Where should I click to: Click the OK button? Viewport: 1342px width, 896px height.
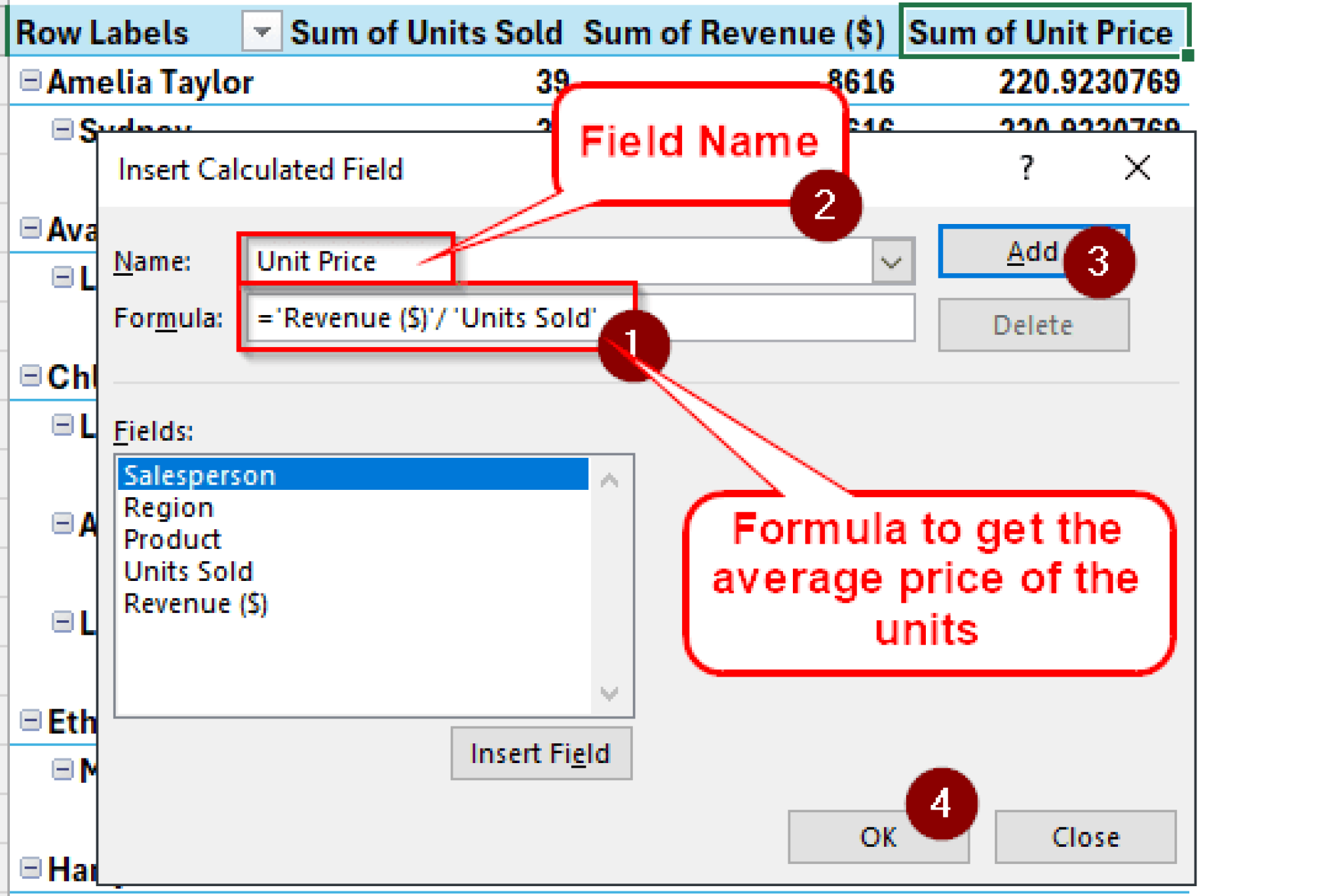coord(878,836)
